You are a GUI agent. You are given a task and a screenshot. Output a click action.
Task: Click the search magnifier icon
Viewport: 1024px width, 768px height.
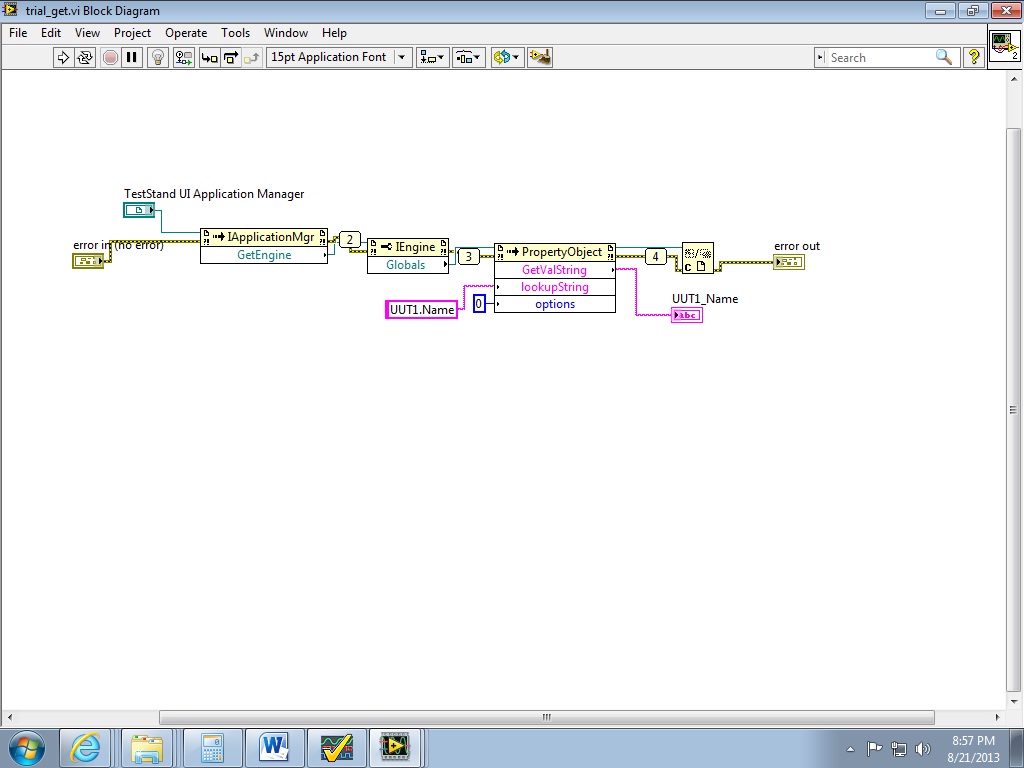(x=944, y=57)
